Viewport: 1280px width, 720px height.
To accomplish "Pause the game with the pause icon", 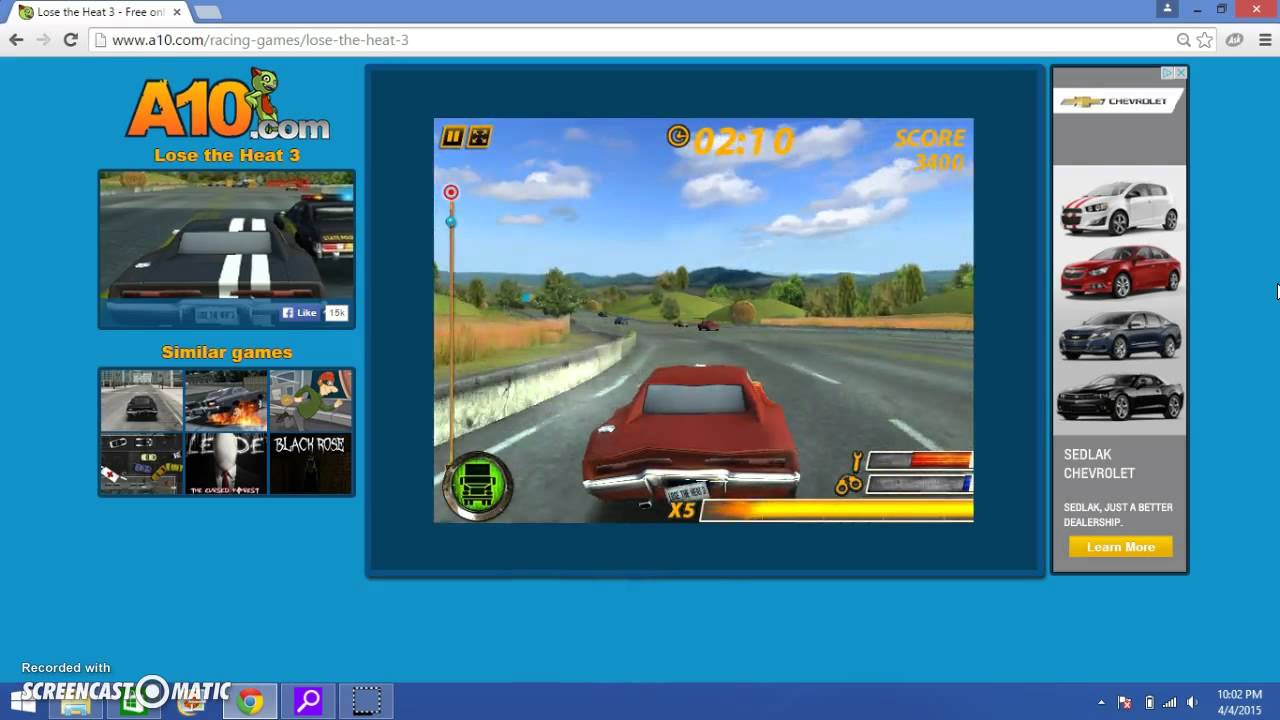I will 453,137.
